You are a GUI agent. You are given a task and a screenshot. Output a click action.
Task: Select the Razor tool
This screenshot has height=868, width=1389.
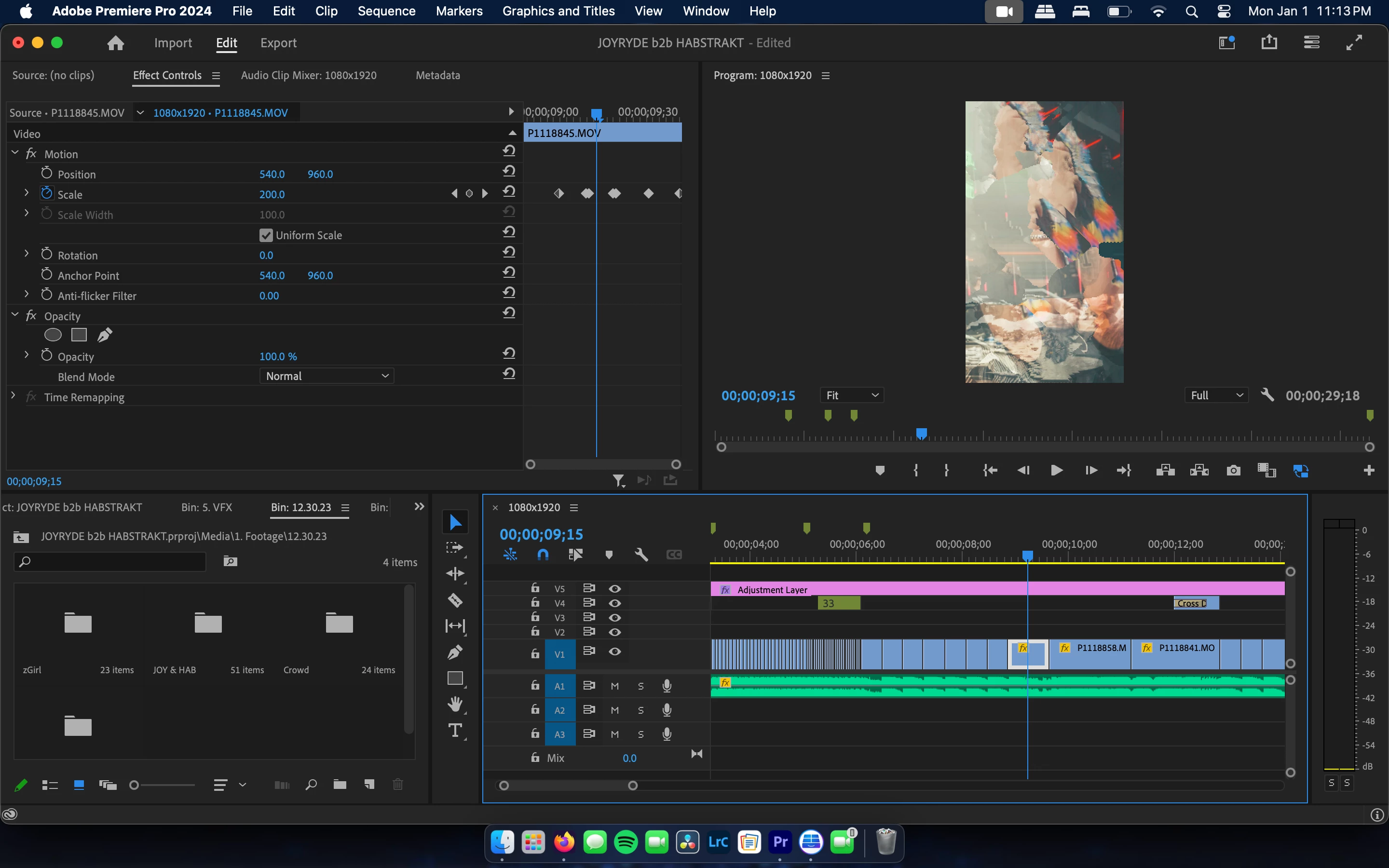coord(455,600)
